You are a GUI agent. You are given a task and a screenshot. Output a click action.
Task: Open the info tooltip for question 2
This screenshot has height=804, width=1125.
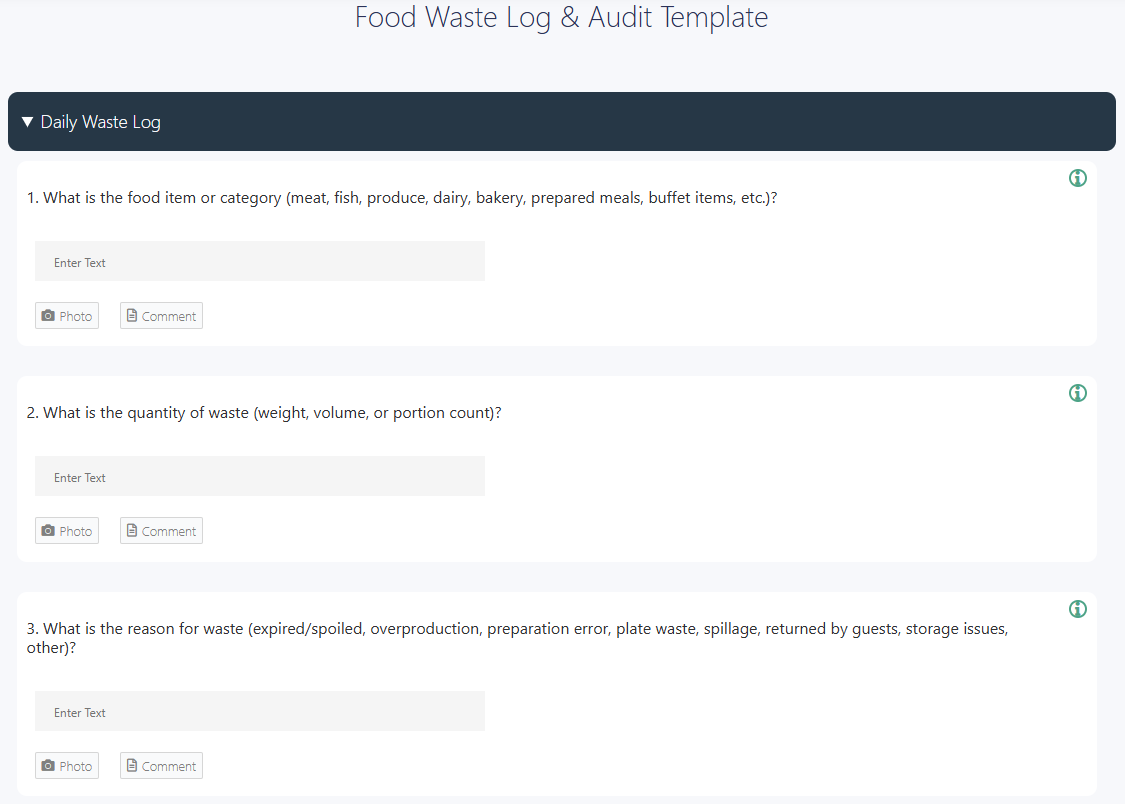pos(1077,392)
